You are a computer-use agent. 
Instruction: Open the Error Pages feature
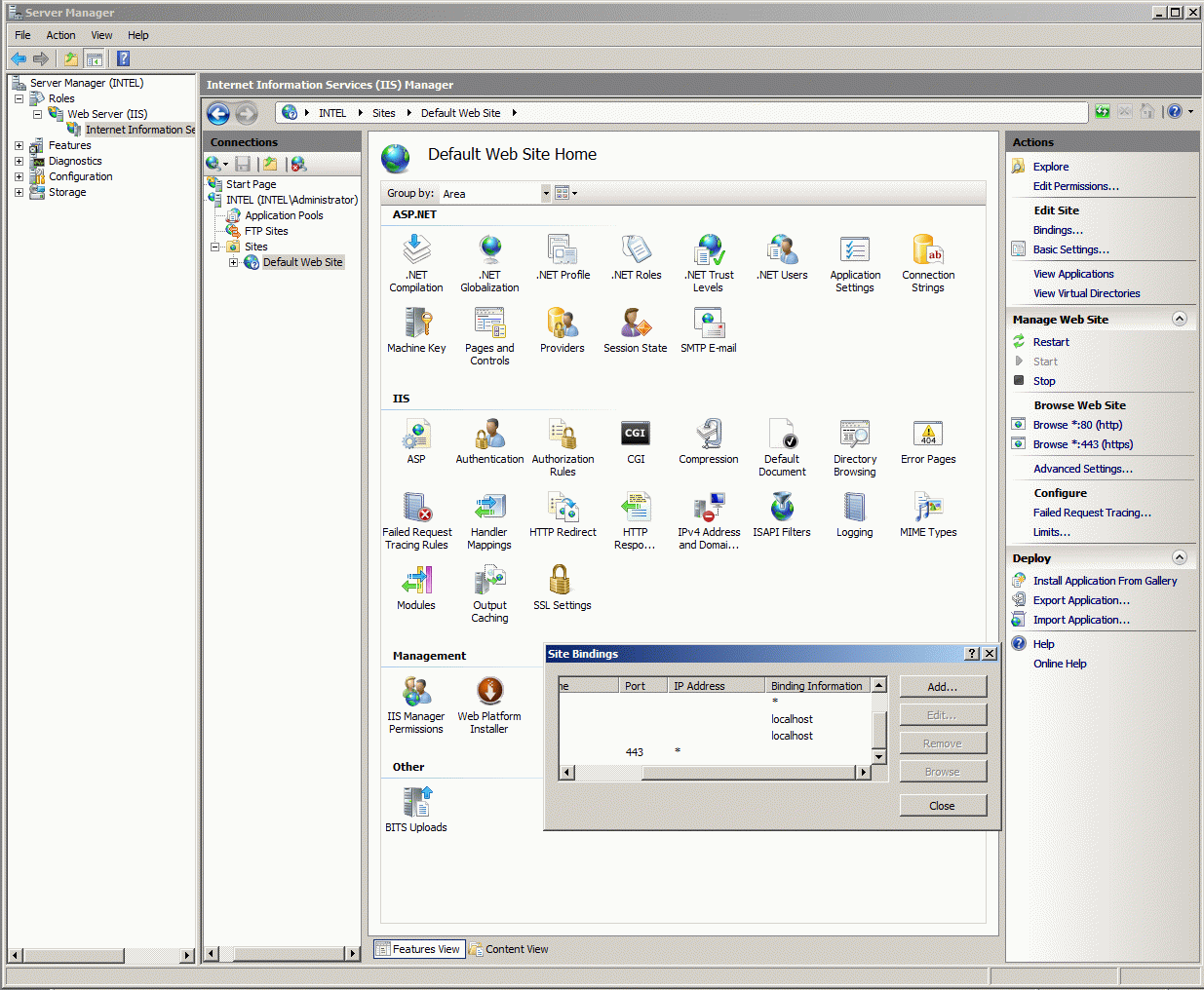(x=928, y=441)
